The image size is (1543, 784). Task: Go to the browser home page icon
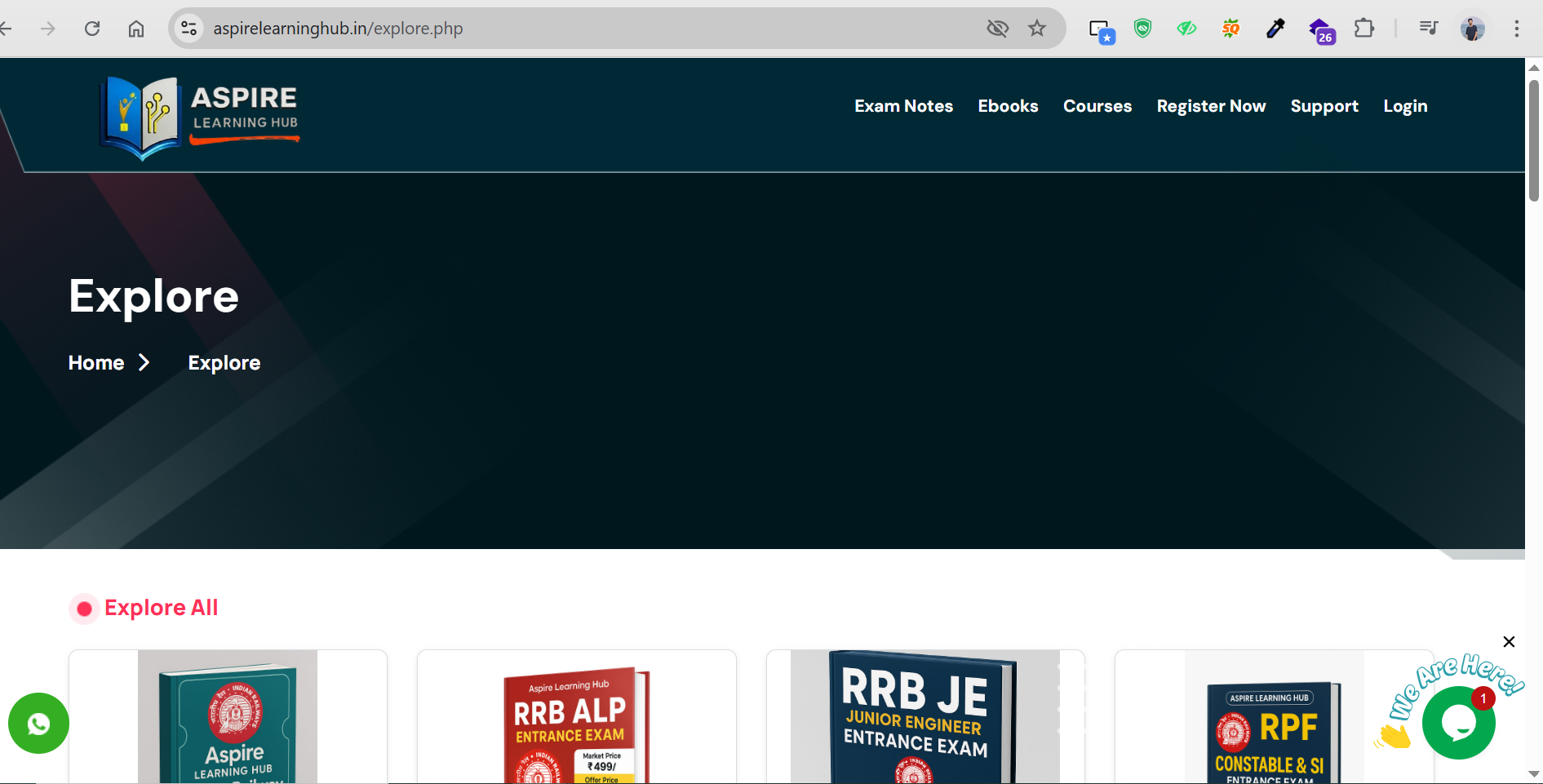(x=136, y=29)
